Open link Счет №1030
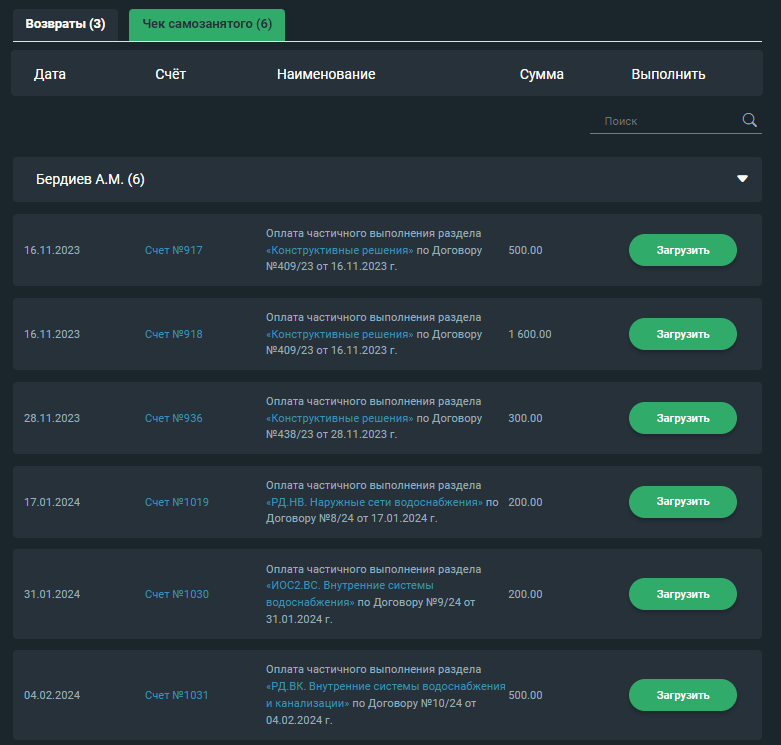The image size is (781, 745). (176, 594)
